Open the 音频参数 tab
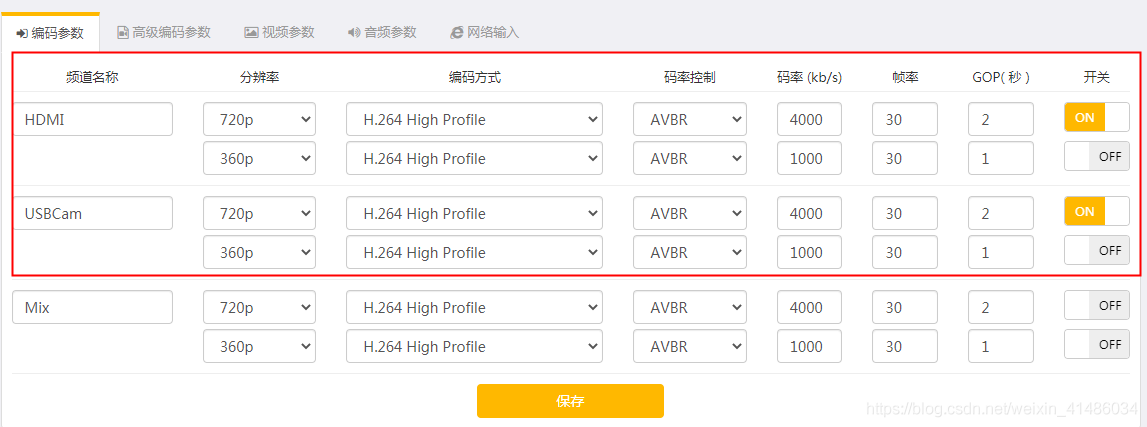This screenshot has height=427, width=1147. [x=382, y=32]
